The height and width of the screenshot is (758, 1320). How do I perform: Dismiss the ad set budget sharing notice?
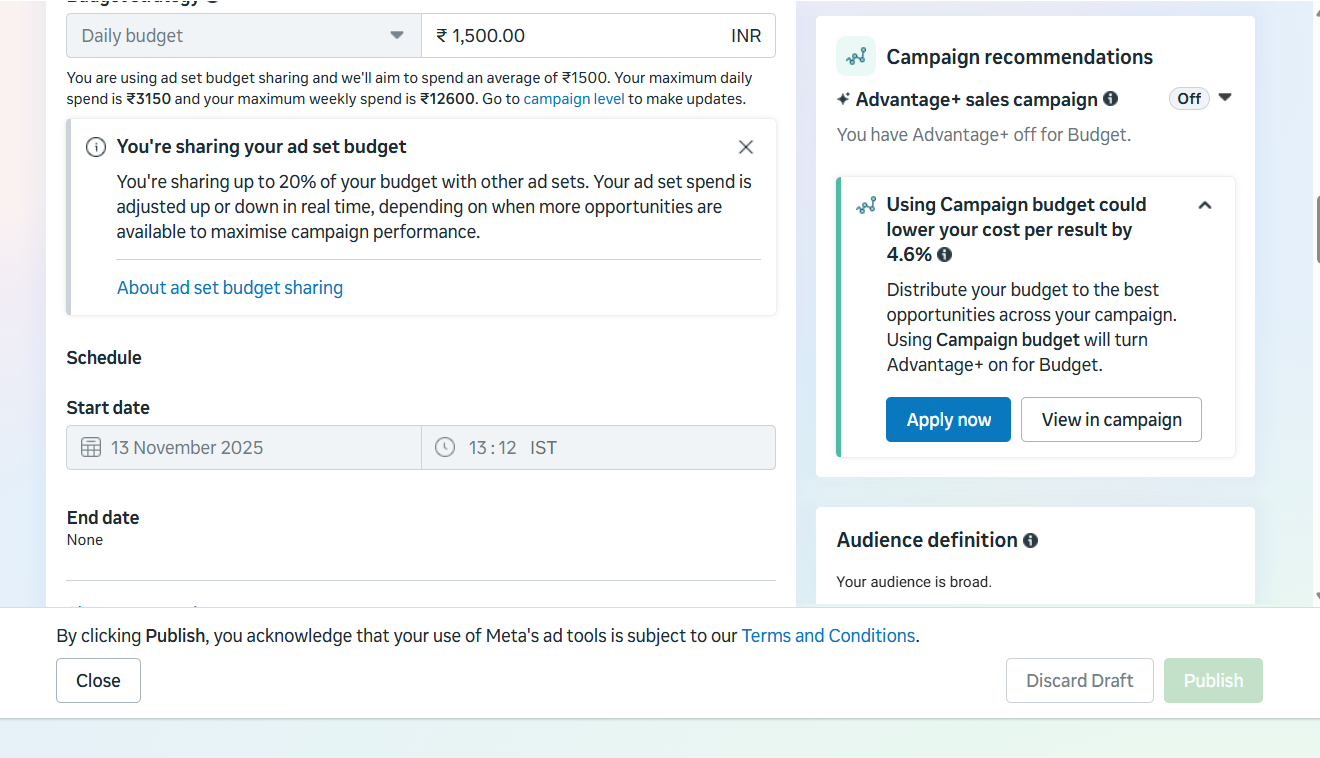(x=746, y=147)
